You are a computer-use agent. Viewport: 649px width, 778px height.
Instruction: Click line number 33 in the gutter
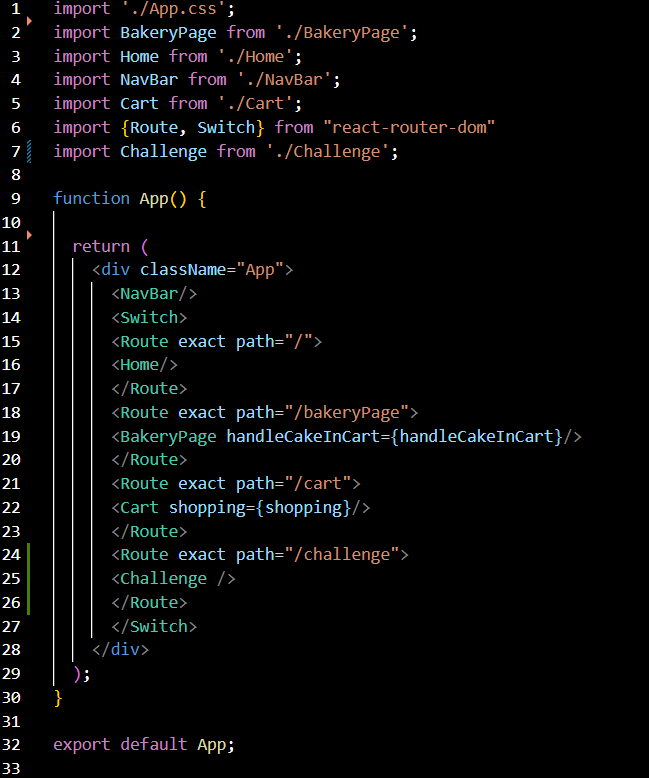coord(11,769)
